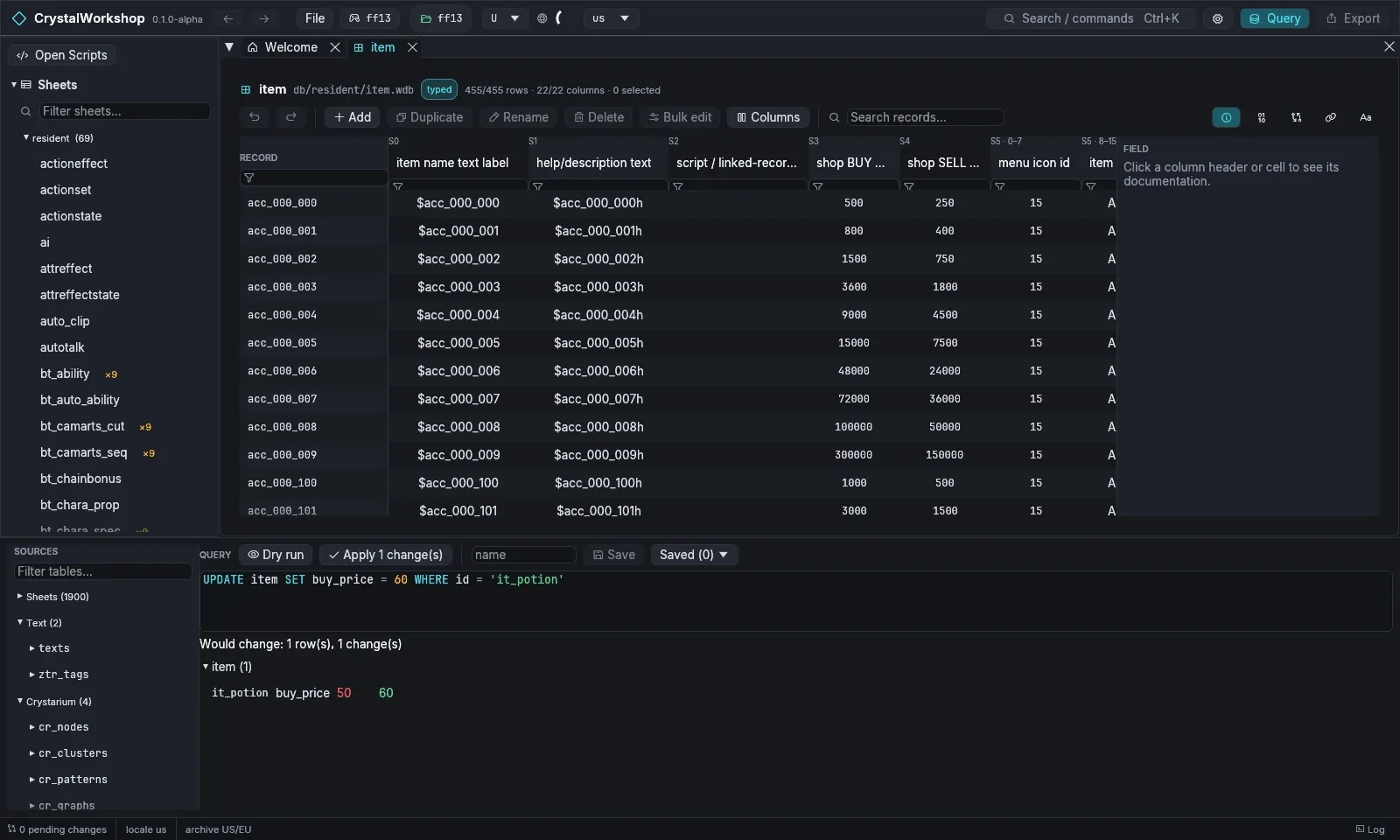1400x840 pixels.
Task: Open the ff13 folder selector
Action: click(441, 18)
